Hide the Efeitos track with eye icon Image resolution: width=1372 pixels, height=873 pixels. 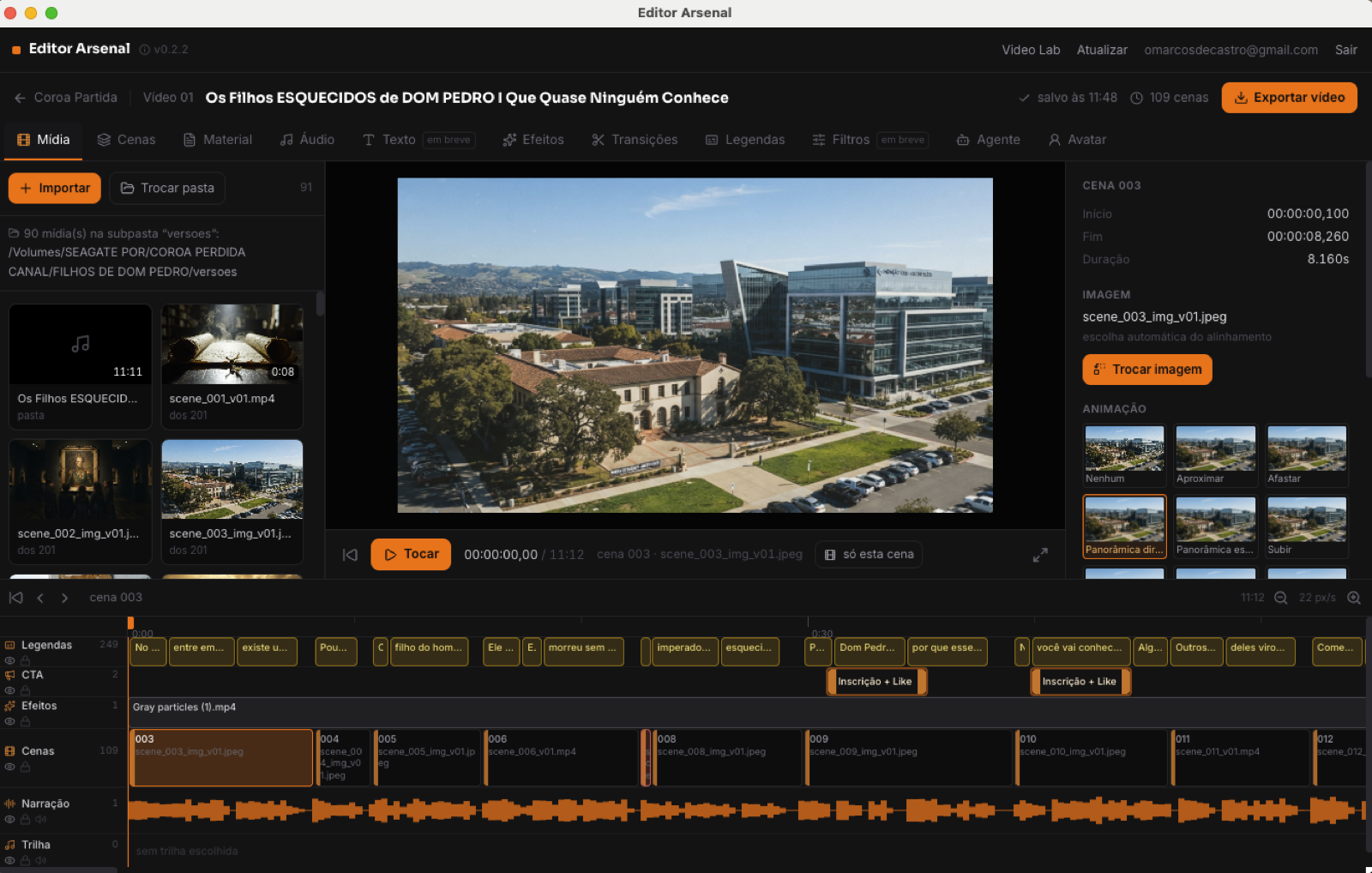click(10, 722)
